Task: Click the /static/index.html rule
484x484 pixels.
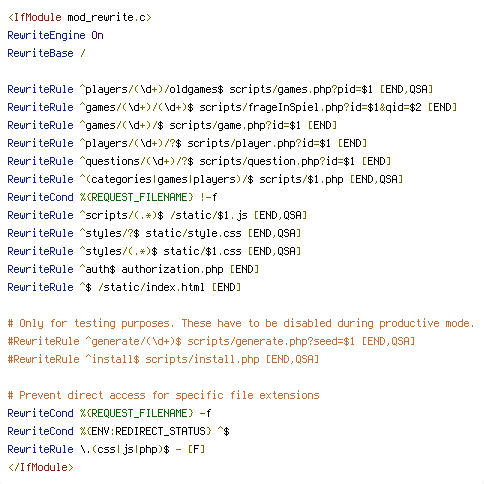Action: click(124, 287)
